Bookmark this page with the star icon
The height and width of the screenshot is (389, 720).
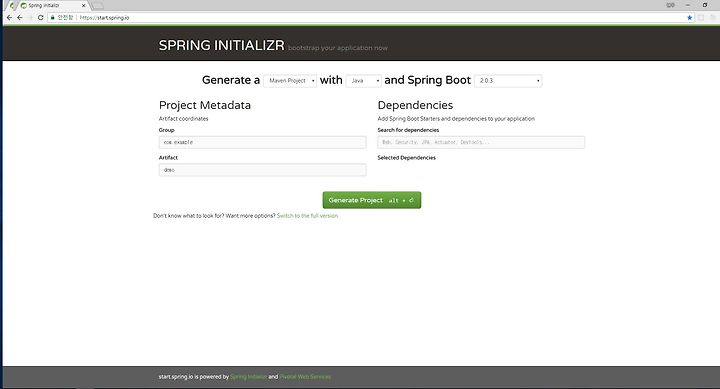tap(689, 17)
